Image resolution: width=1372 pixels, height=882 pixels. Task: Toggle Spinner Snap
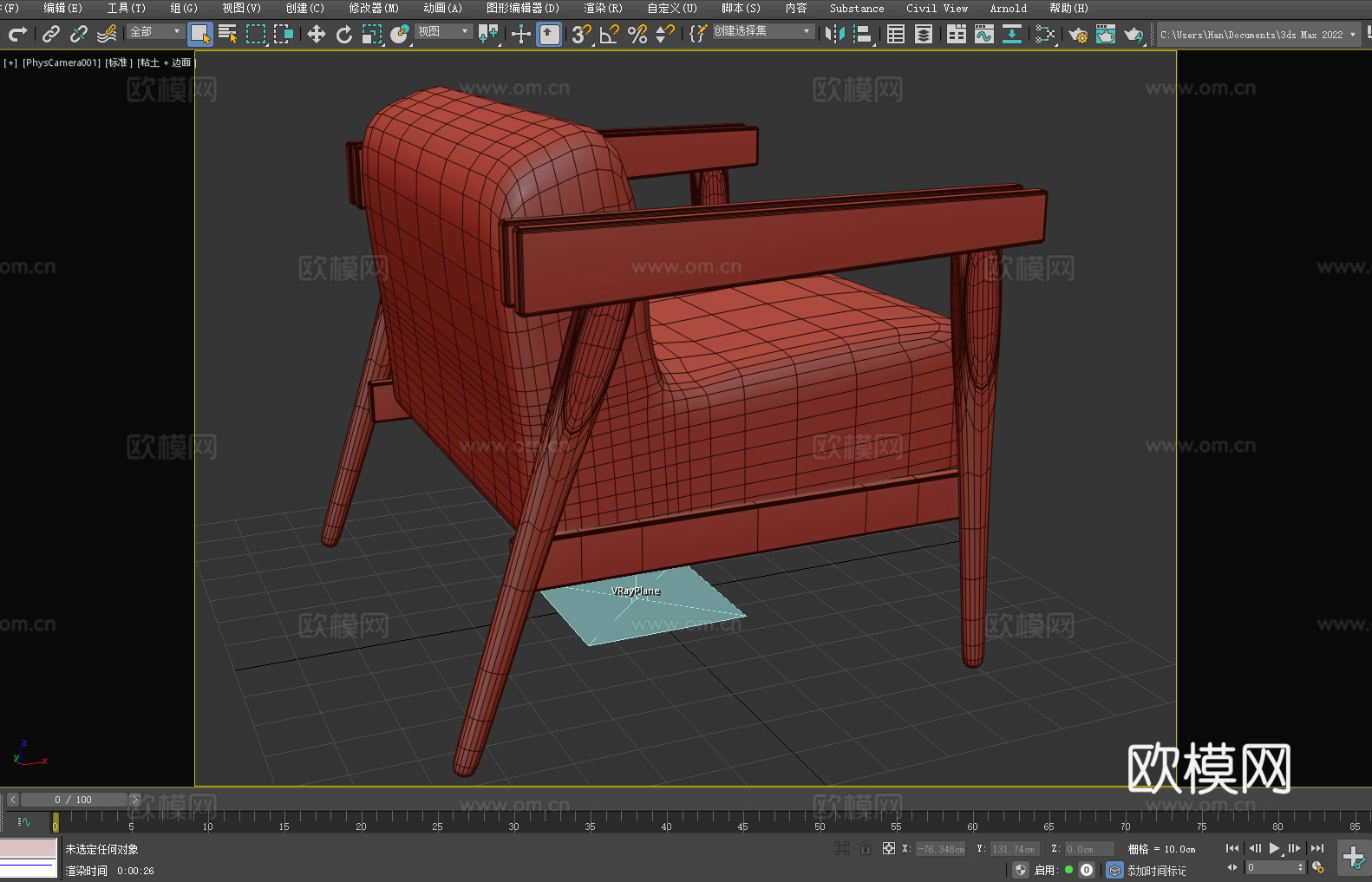[665, 34]
